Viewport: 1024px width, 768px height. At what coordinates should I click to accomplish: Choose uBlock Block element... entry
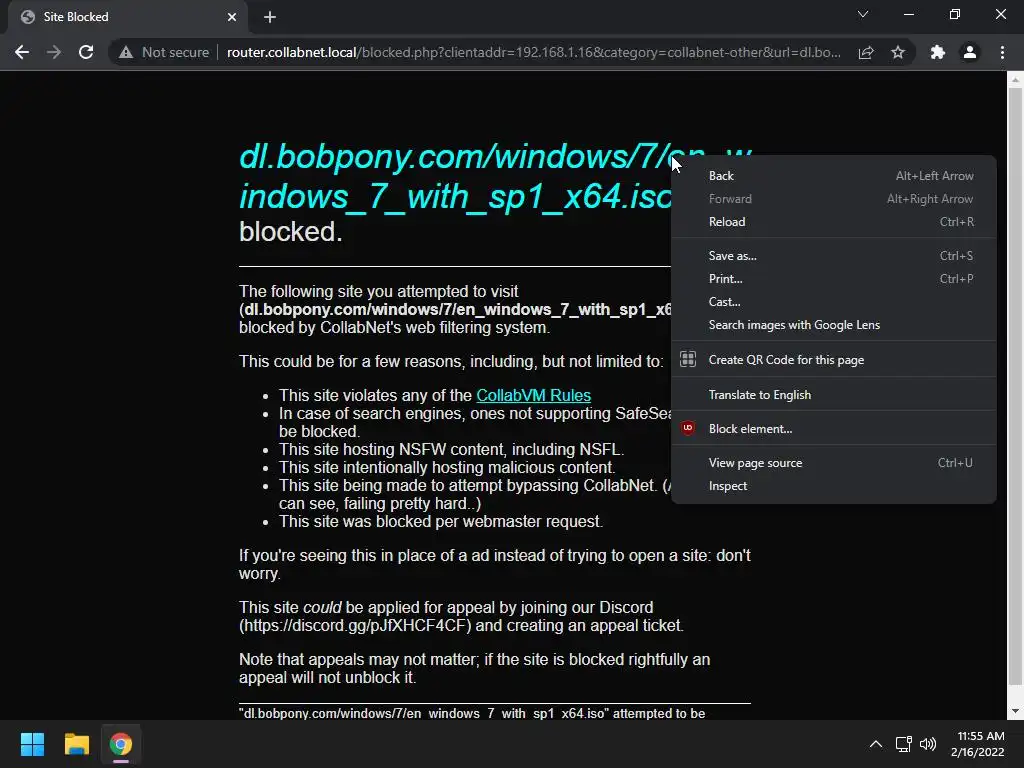pos(834,428)
